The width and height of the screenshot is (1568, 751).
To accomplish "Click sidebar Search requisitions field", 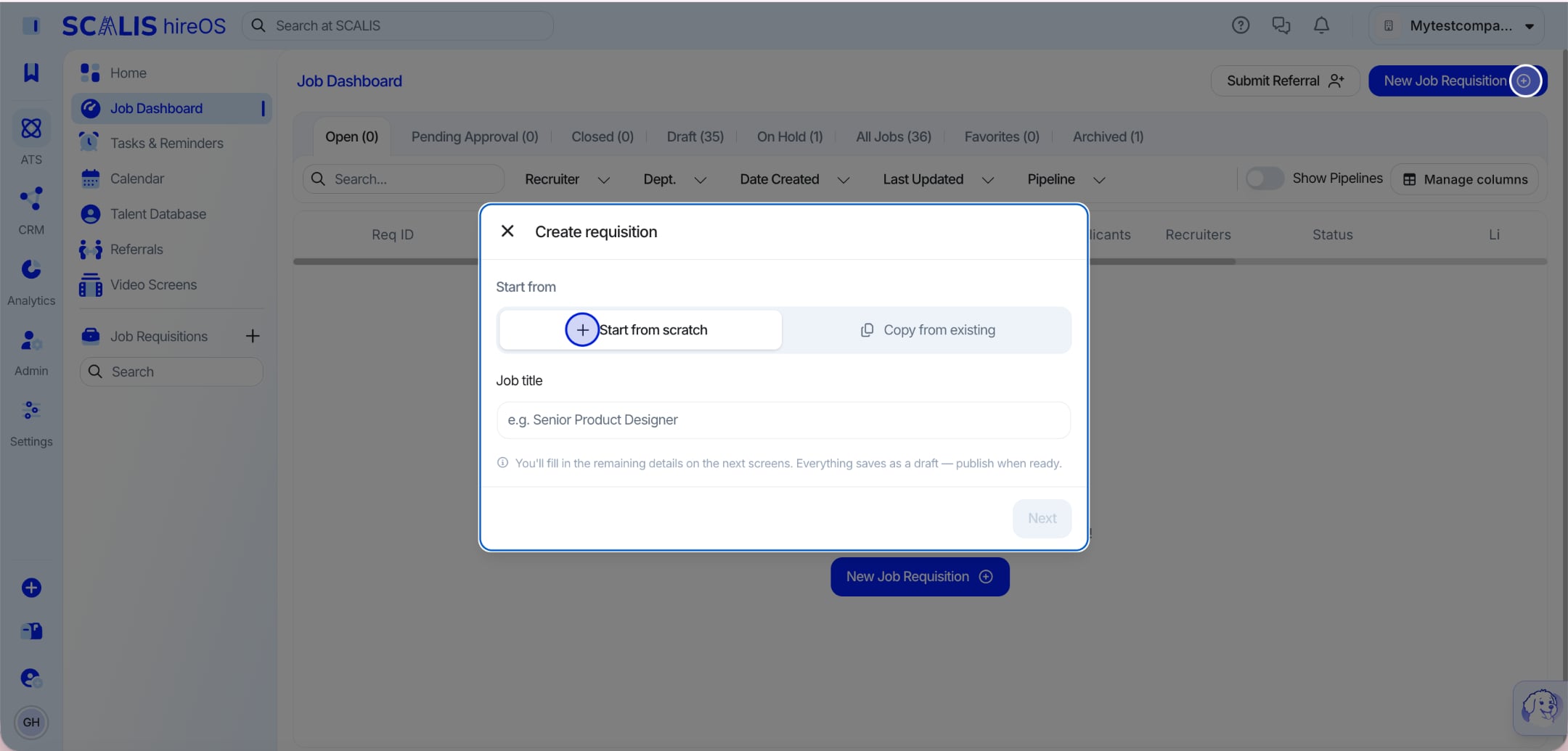I will (x=171, y=372).
